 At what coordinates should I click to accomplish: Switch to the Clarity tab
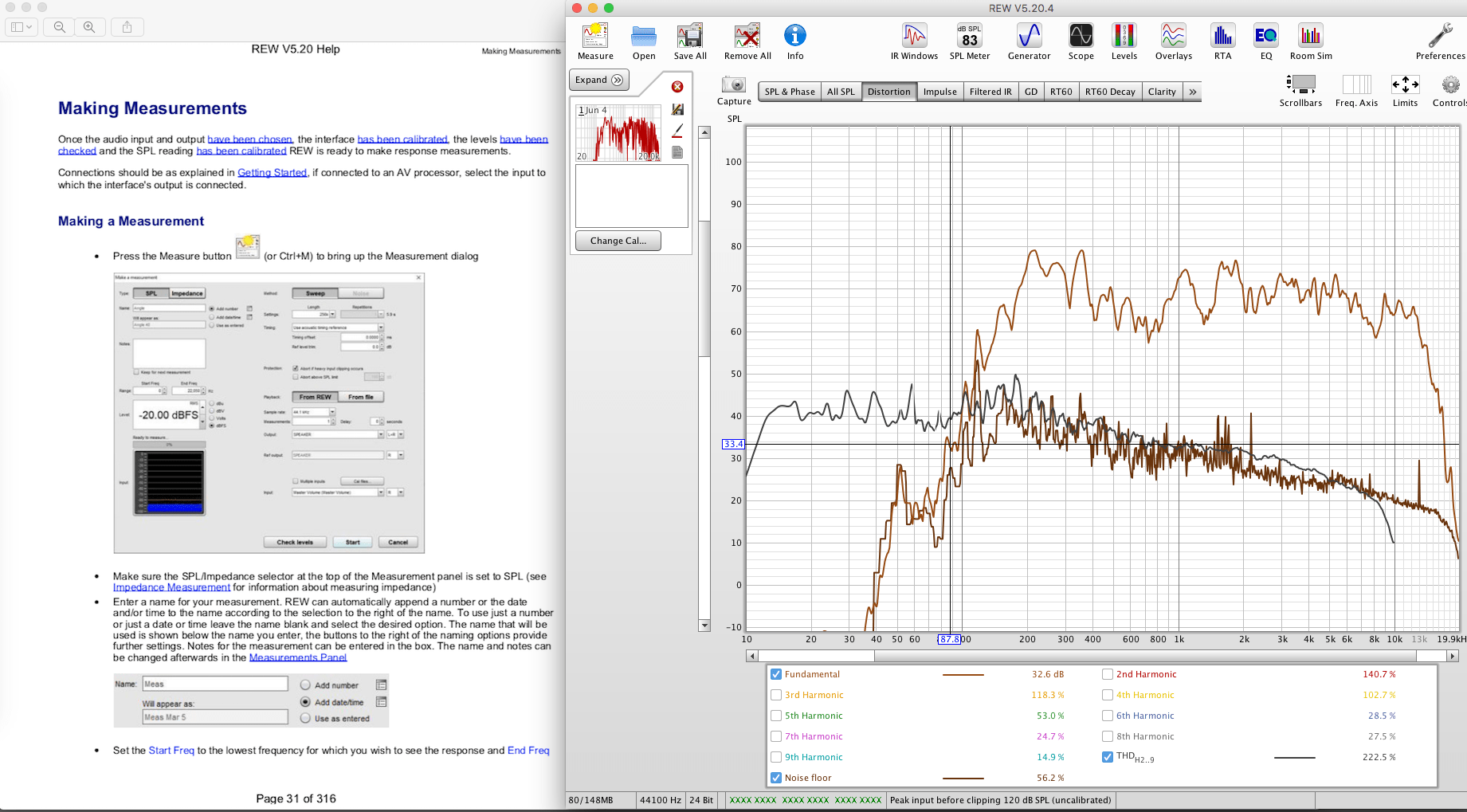point(1162,92)
